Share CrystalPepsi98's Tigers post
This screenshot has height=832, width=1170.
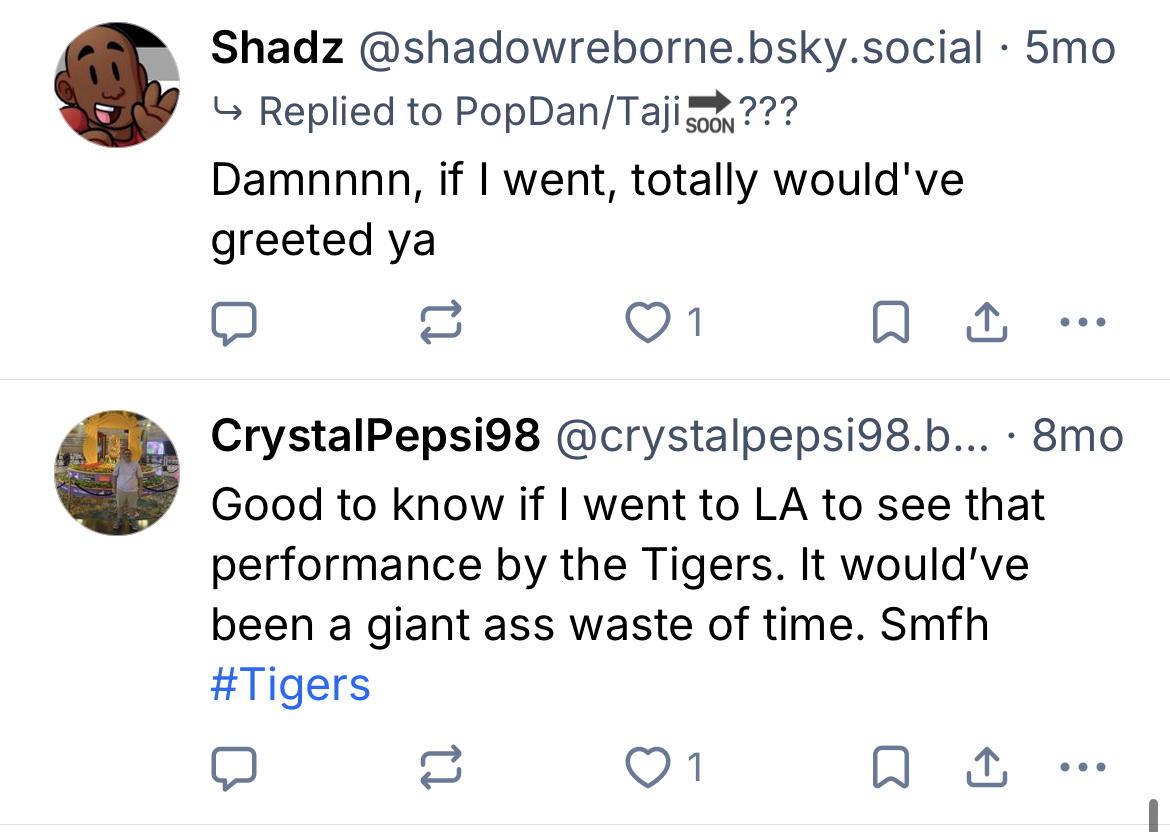point(987,767)
